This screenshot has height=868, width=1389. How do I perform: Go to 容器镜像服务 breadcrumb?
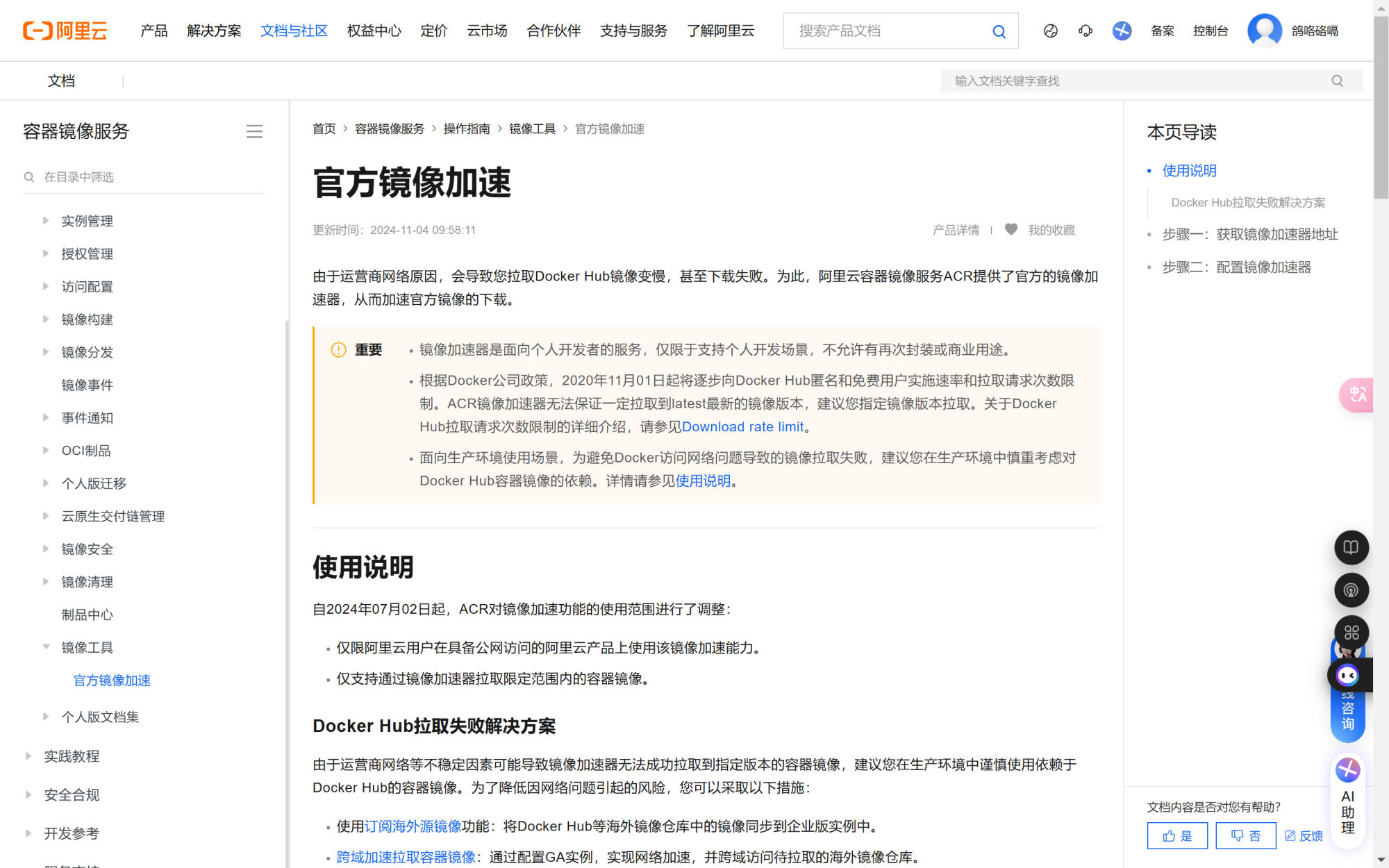(x=389, y=128)
